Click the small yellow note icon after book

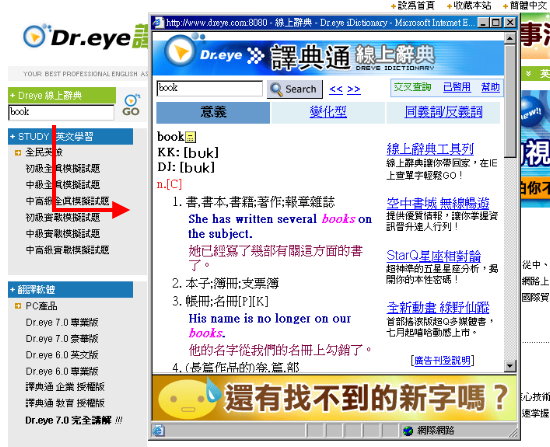coord(190,137)
